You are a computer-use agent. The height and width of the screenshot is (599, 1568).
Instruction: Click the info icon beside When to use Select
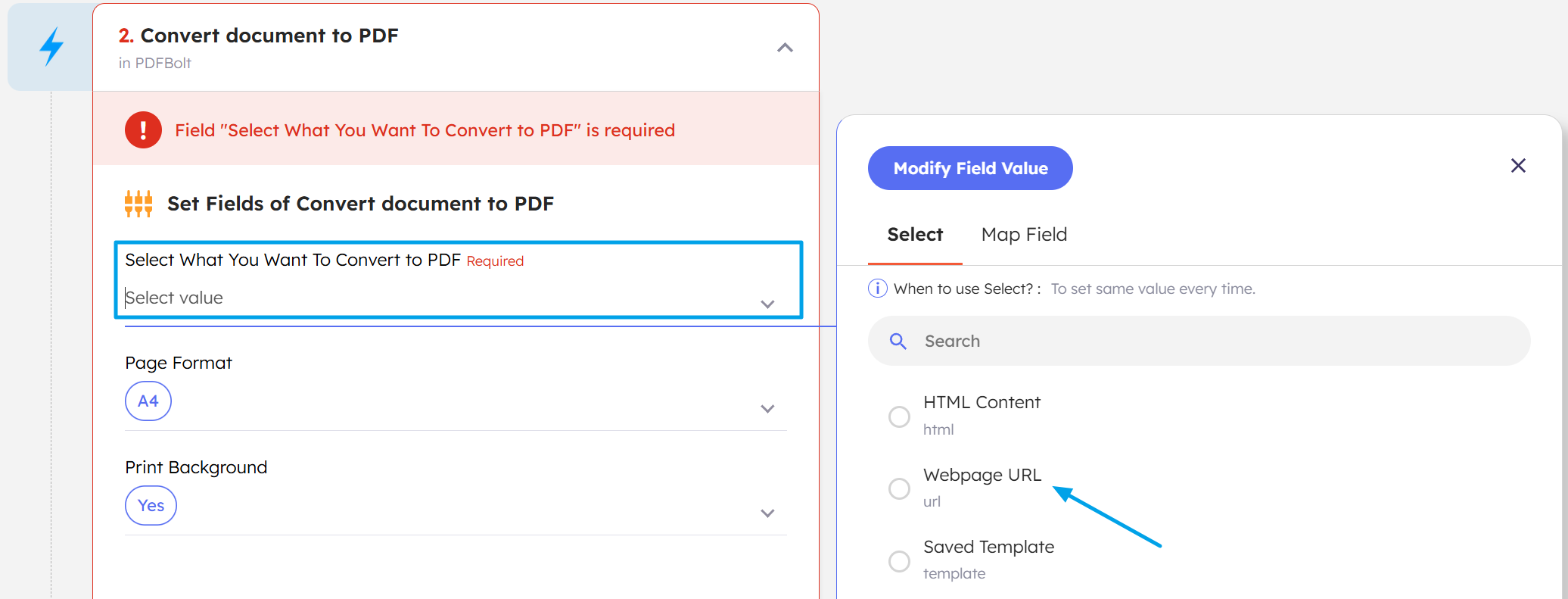click(877, 288)
